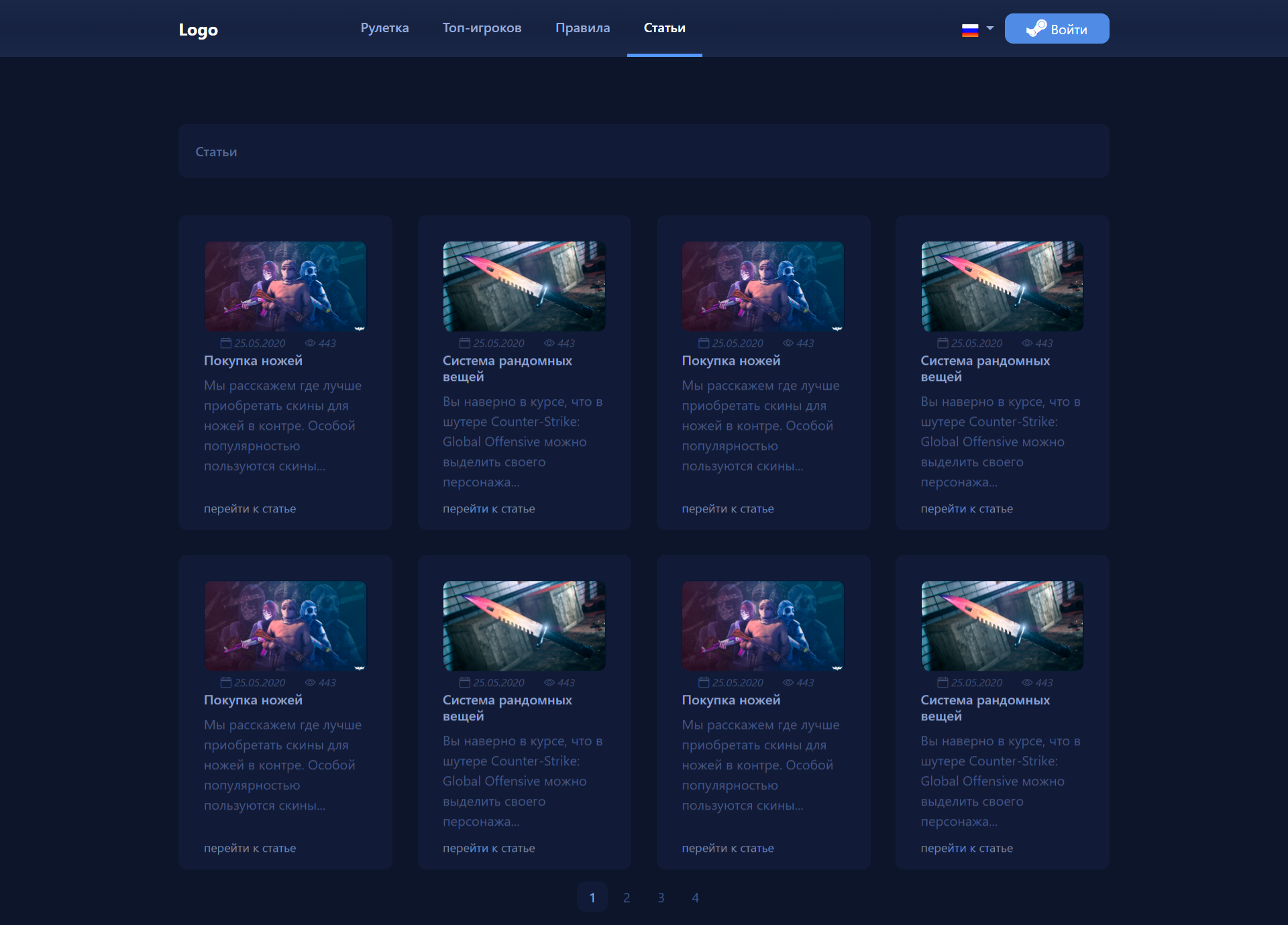Go to the Правила page
This screenshot has width=1288, height=925.
pyautogui.click(x=582, y=28)
